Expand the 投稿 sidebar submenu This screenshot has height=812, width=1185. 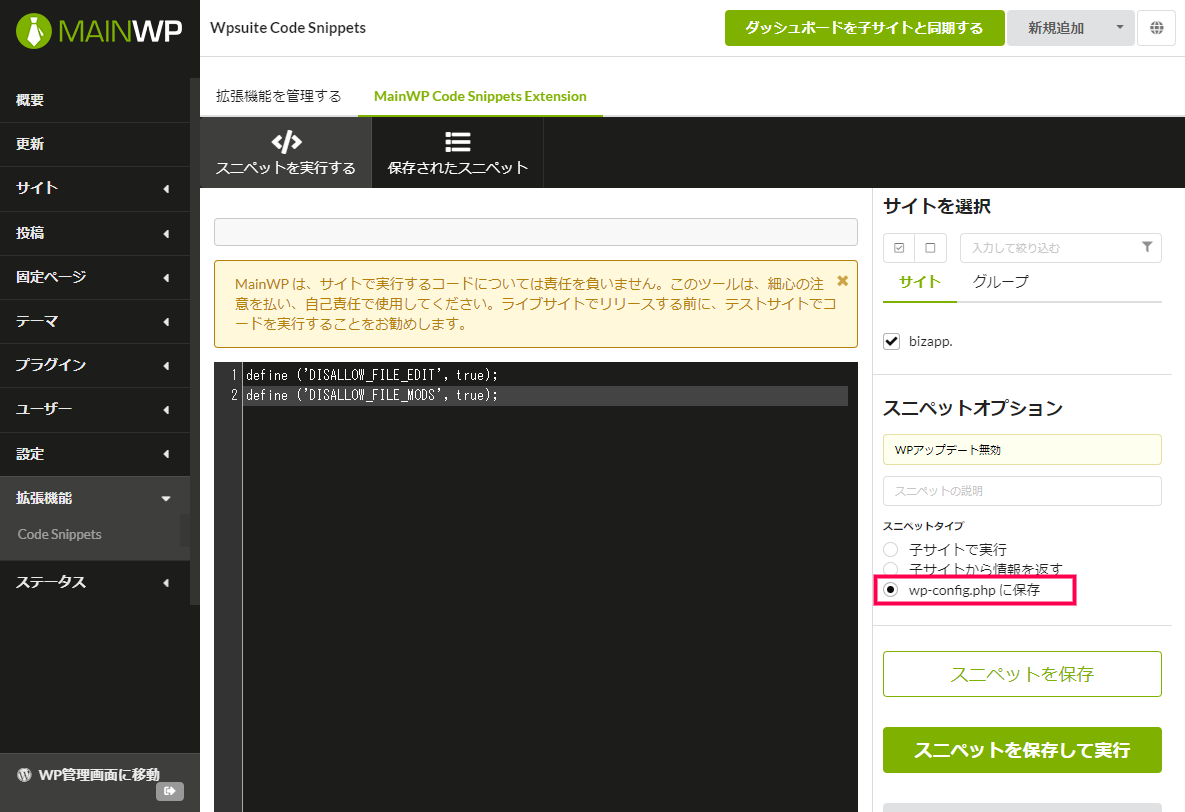click(x=166, y=234)
